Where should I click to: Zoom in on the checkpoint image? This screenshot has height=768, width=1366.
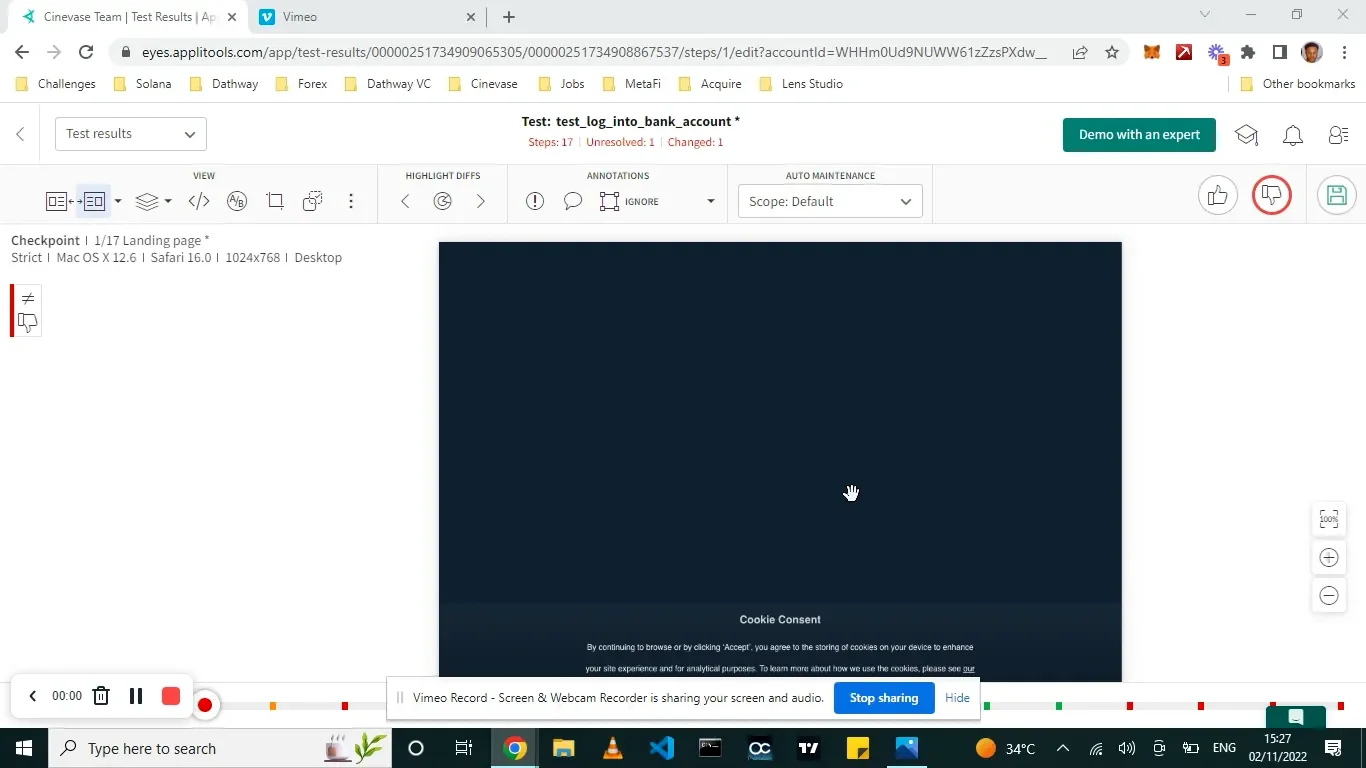click(x=1329, y=557)
